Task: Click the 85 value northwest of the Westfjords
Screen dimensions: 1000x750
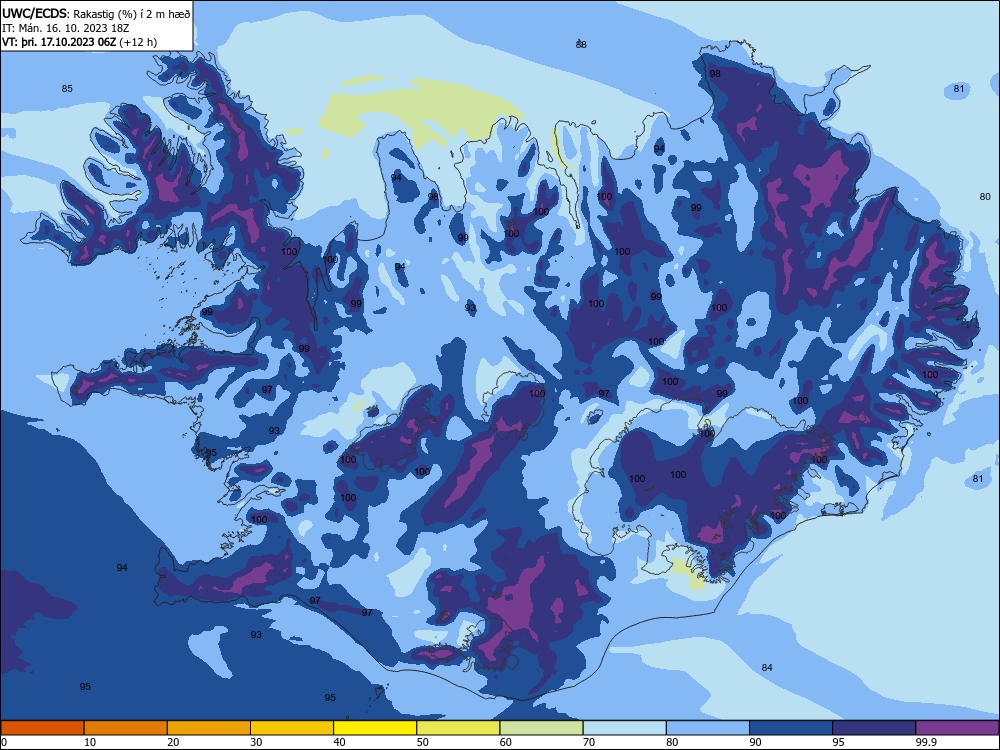Action: coord(67,89)
